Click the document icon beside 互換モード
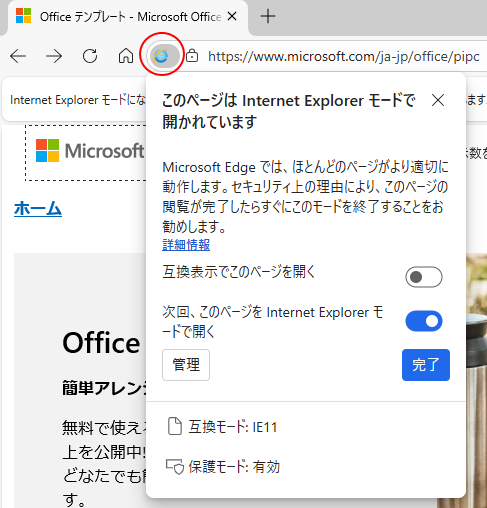The image size is (487, 508). pos(175,426)
